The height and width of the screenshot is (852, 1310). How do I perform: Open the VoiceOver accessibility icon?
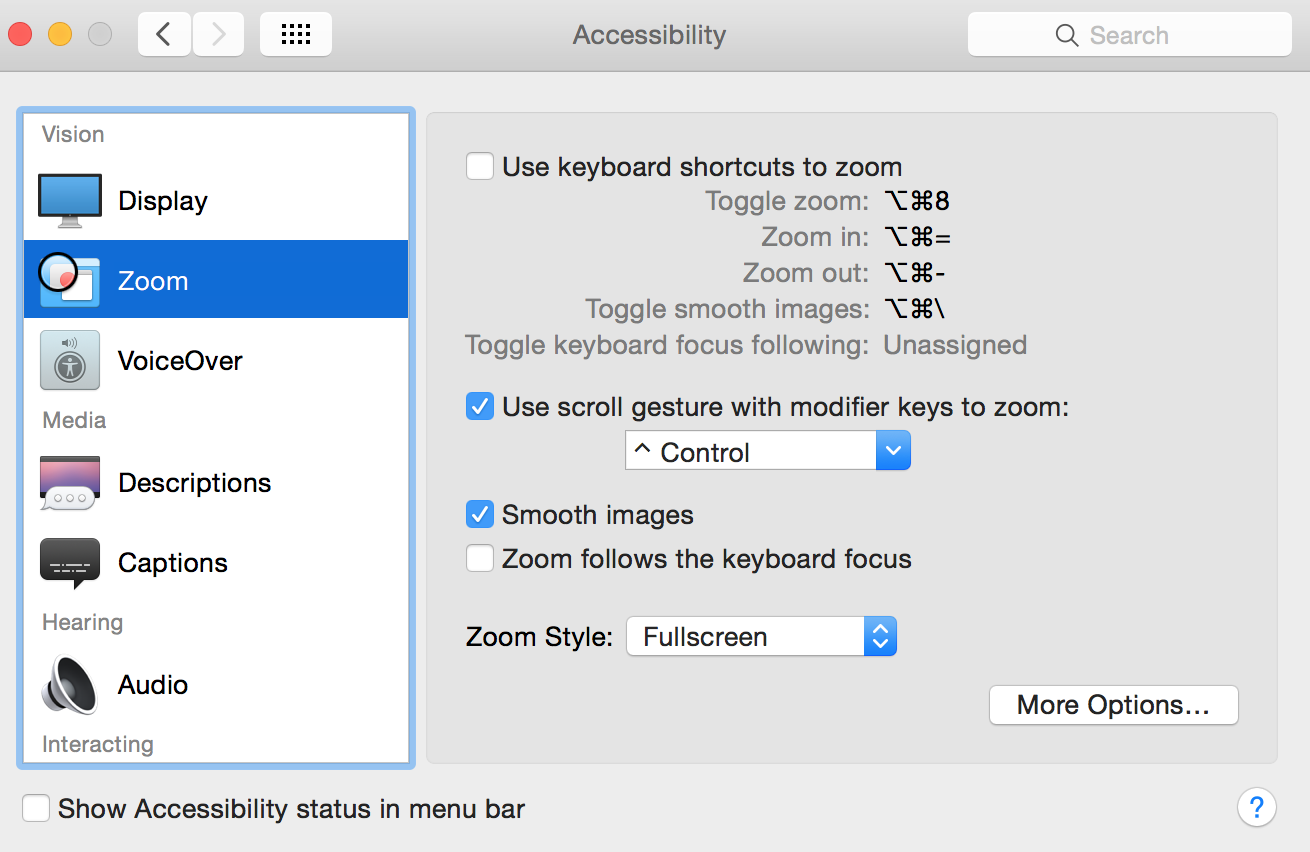[x=70, y=360]
